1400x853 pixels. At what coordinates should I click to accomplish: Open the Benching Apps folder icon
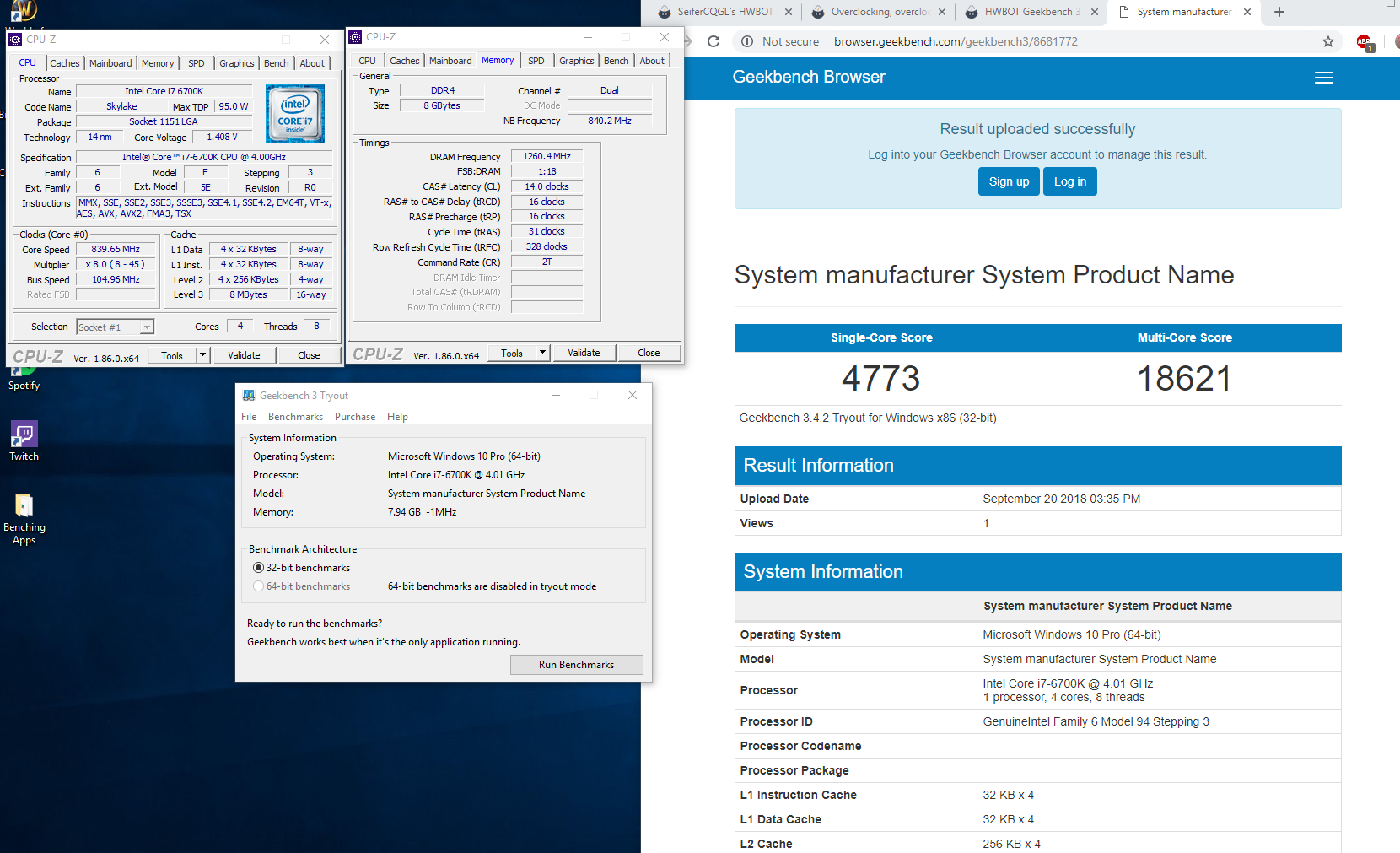[24, 520]
